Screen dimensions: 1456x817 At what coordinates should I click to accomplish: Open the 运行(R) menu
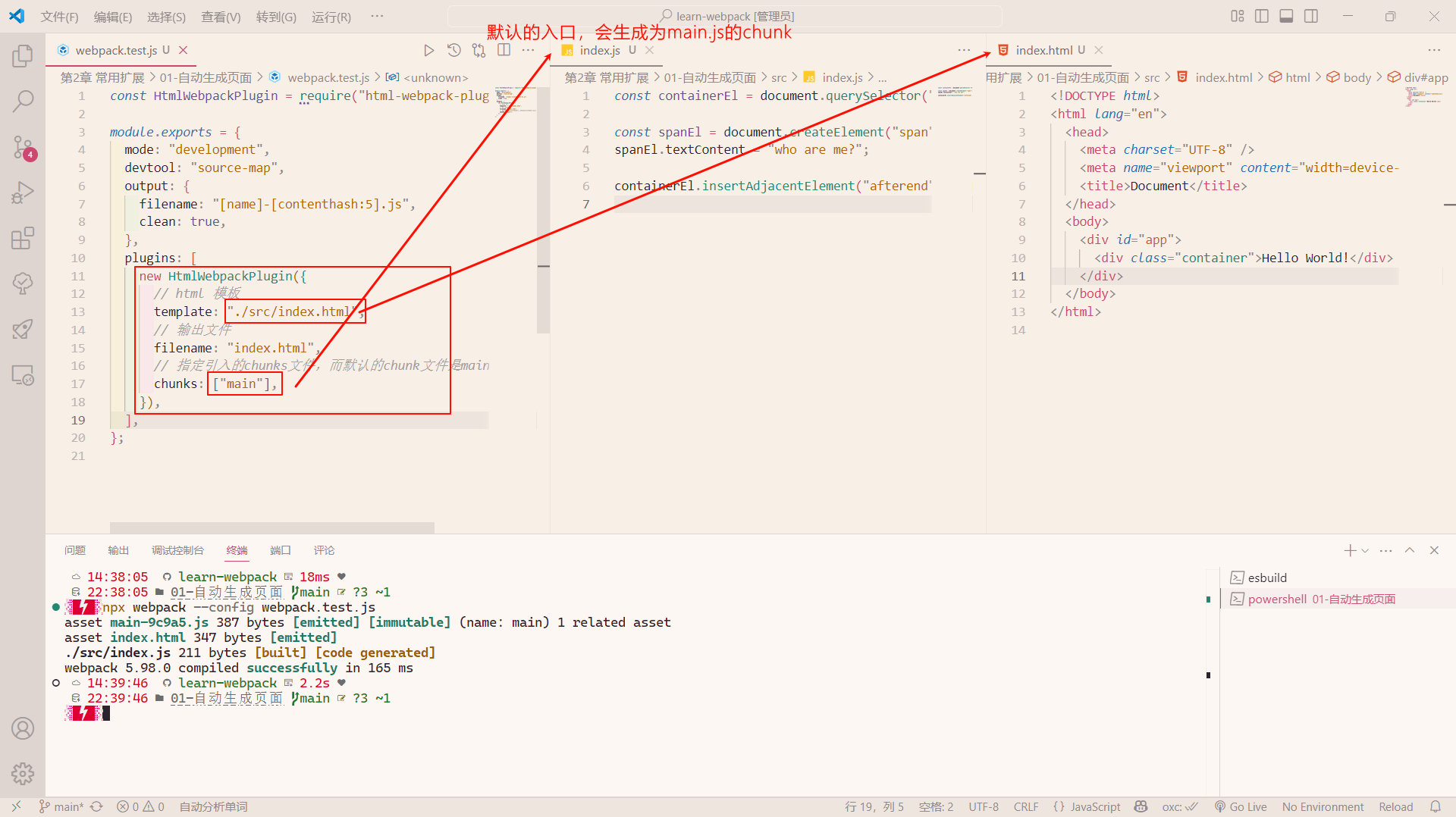(331, 17)
